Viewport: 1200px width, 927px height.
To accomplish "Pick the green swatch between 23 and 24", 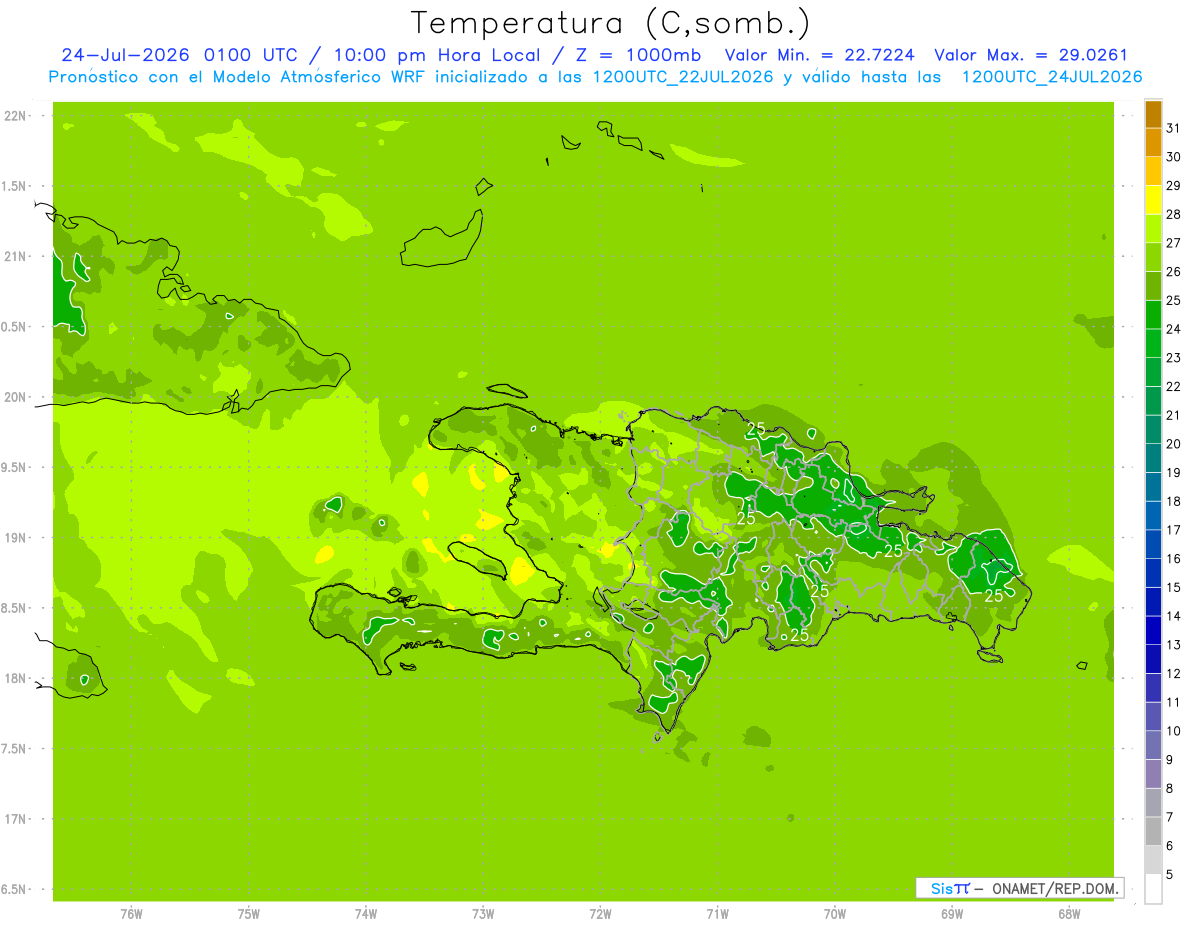I will click(x=1153, y=344).
